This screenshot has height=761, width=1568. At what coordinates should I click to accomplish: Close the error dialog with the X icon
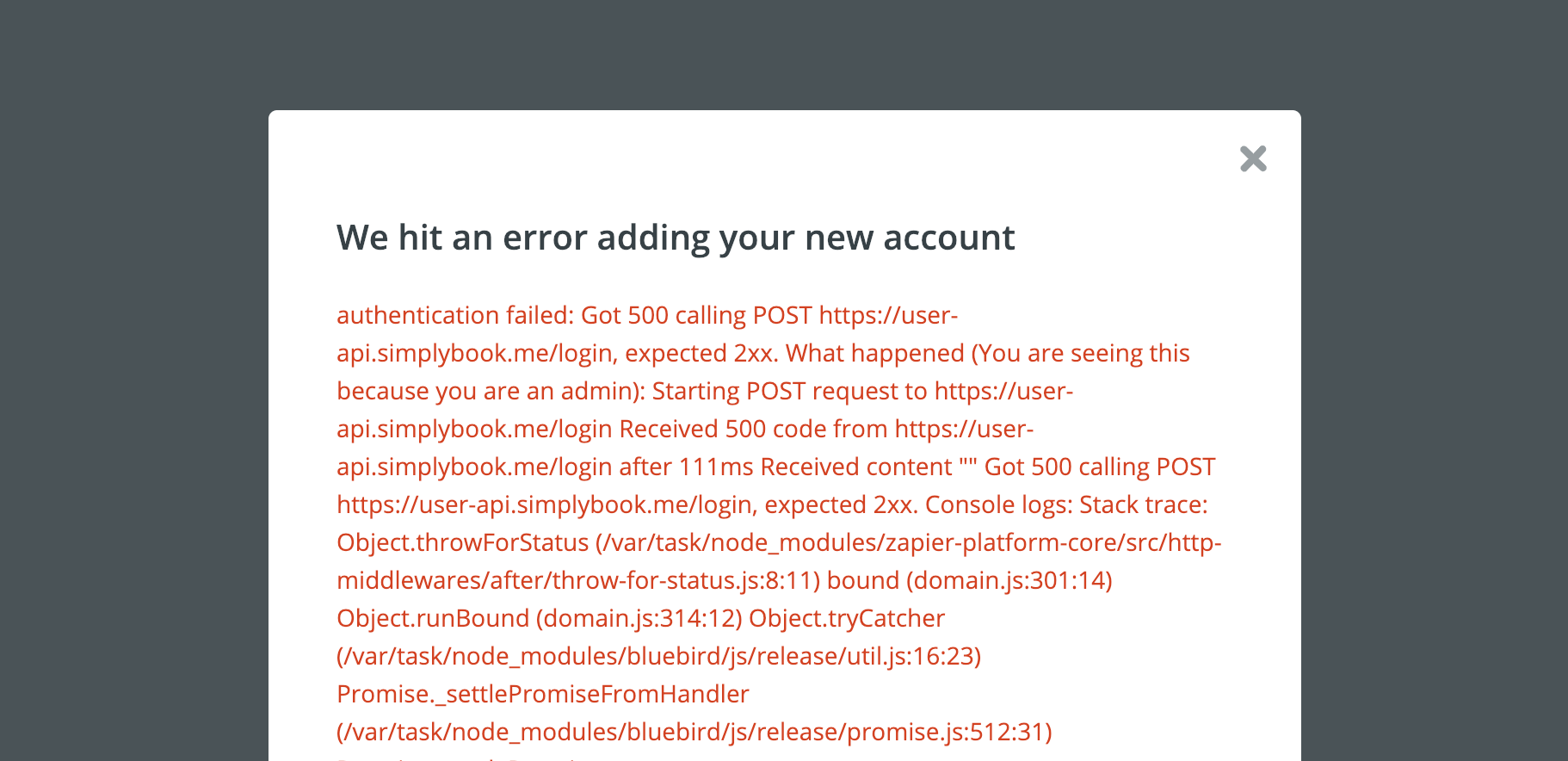click(x=1253, y=158)
